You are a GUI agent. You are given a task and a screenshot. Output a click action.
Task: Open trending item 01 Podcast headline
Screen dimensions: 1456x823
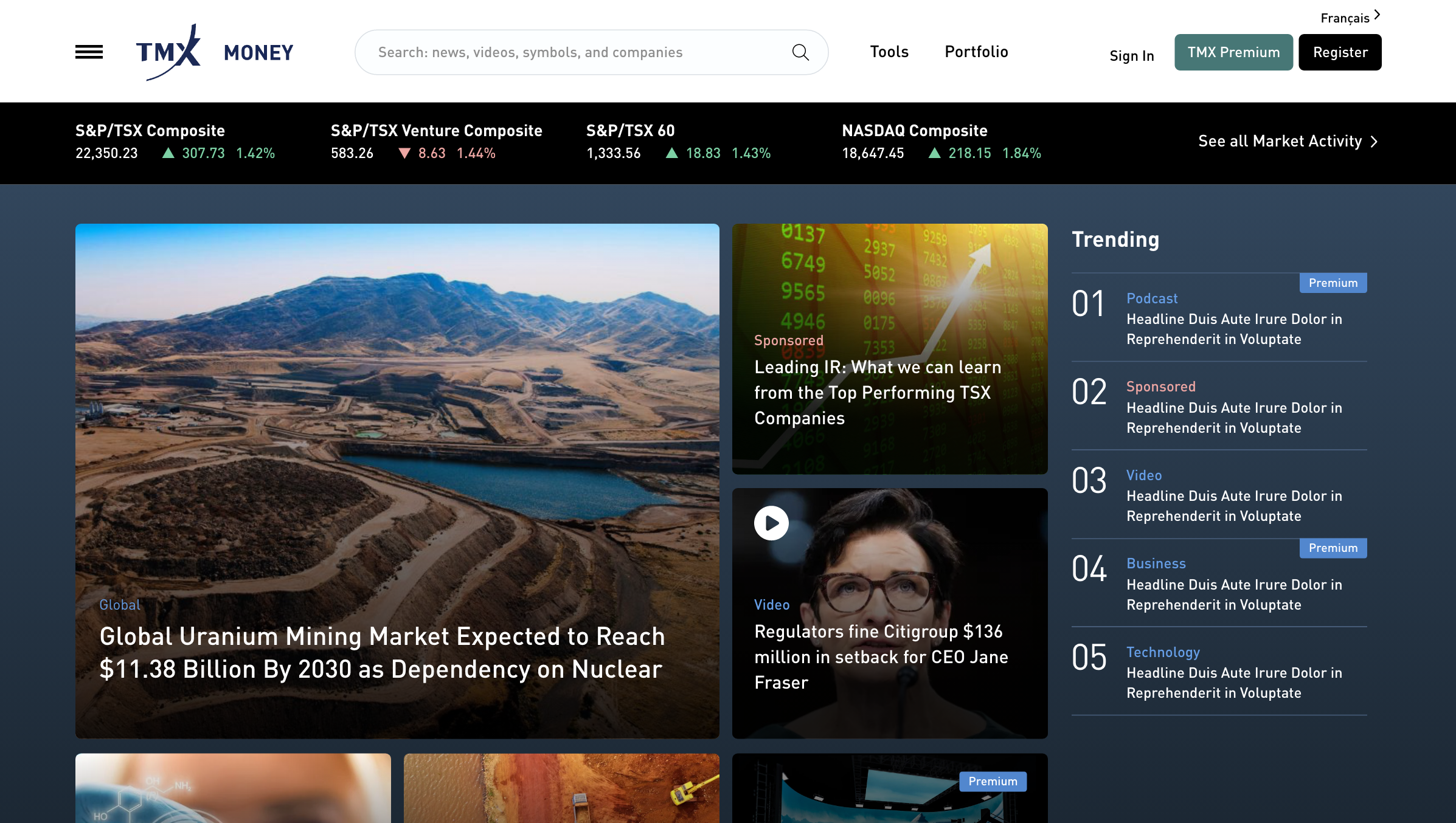pos(1234,329)
